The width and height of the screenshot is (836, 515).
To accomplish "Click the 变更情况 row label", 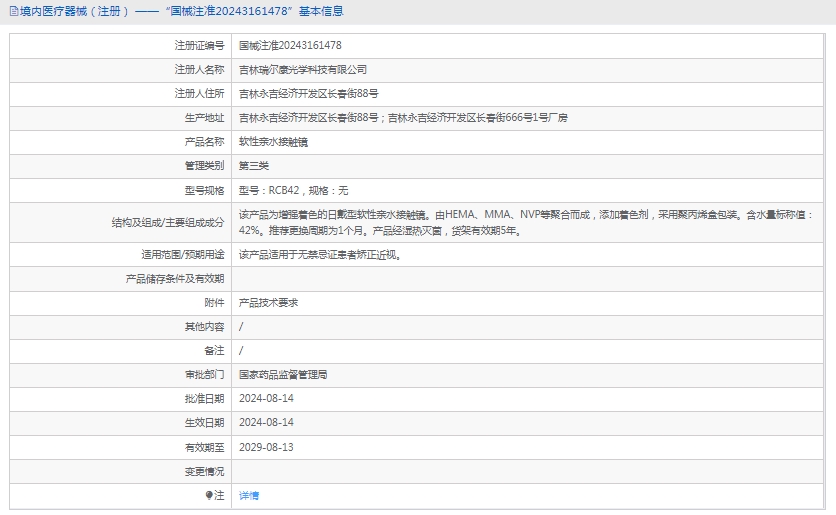I will pos(204,471).
